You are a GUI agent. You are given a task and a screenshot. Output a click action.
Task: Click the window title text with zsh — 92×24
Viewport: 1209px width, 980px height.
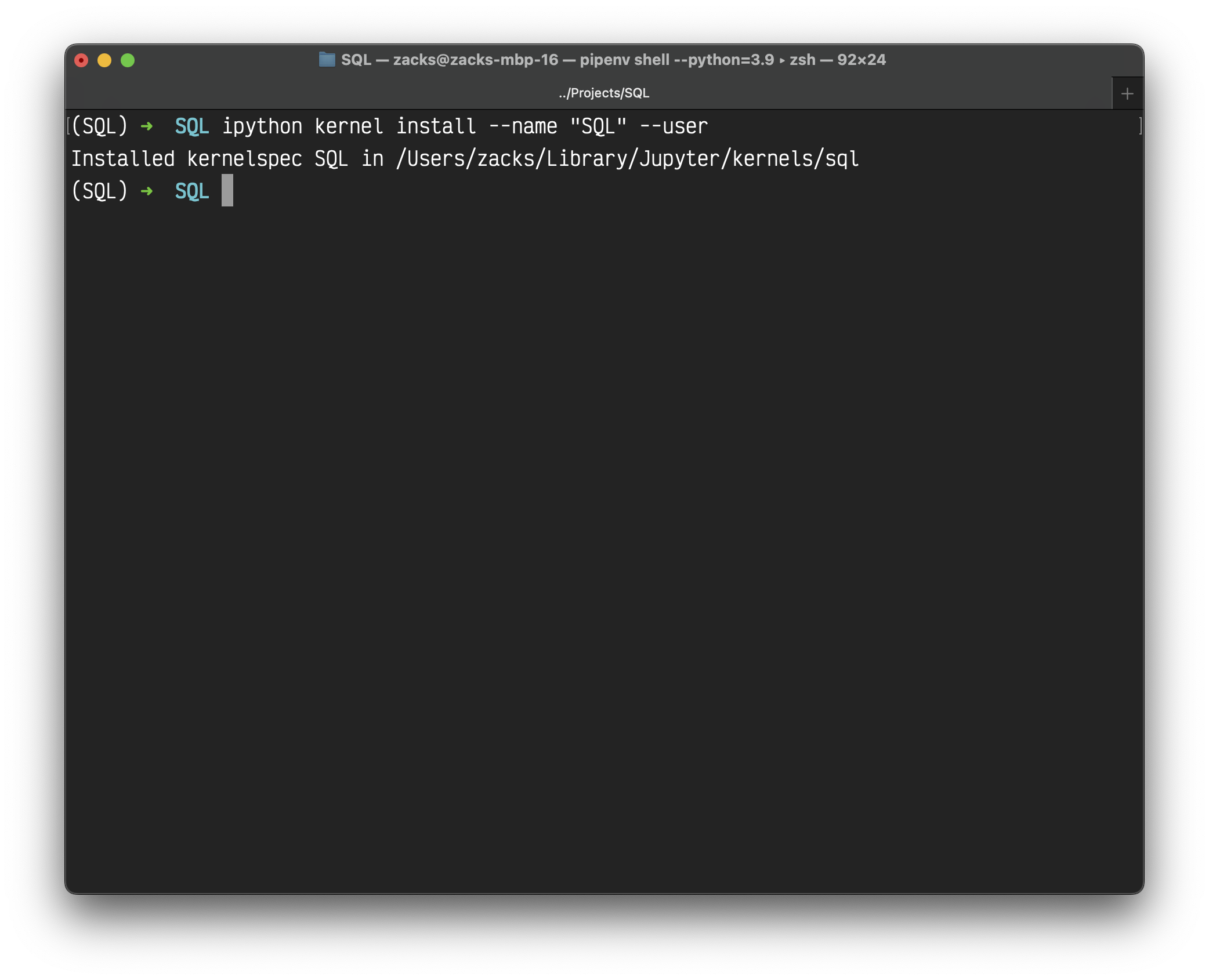[837, 60]
